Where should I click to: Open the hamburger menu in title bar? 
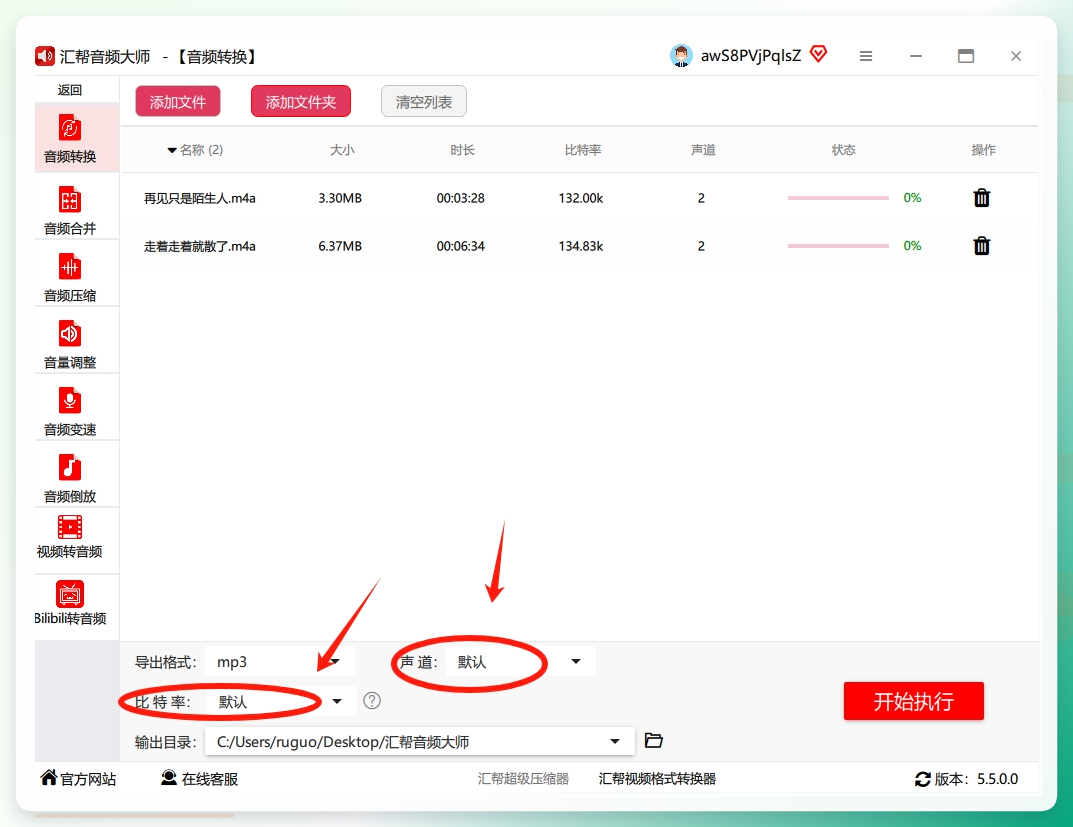(x=866, y=56)
